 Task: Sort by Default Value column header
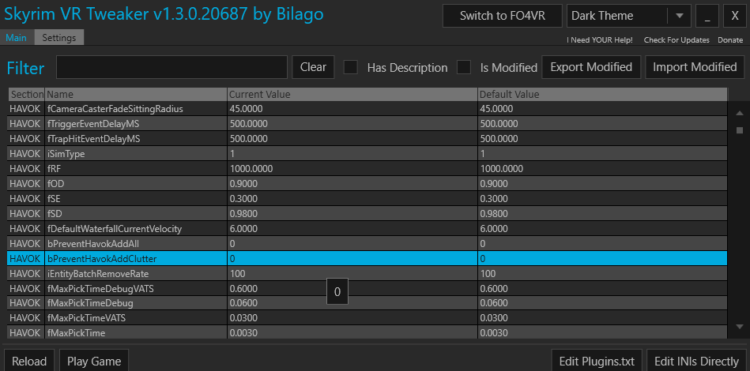pyautogui.click(x=603, y=94)
